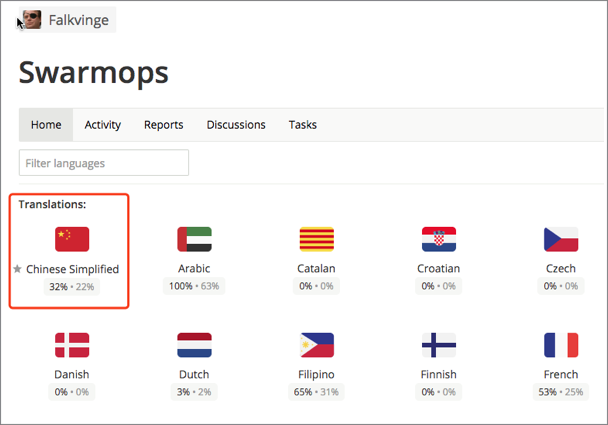Click the French flag icon

coord(561,345)
